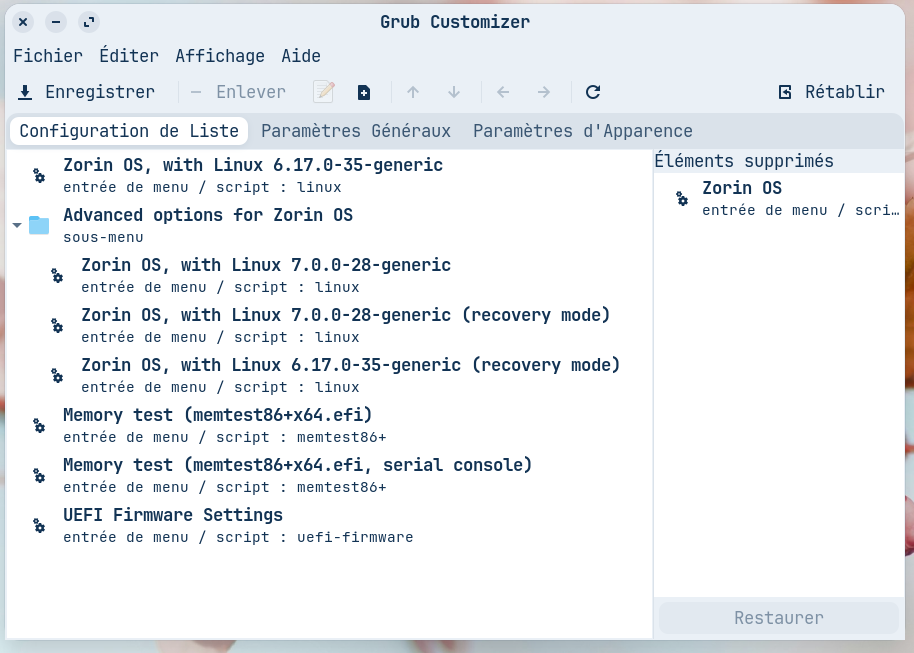Collapse the Advanced options for Zorin OS submenu

[x=17, y=225]
